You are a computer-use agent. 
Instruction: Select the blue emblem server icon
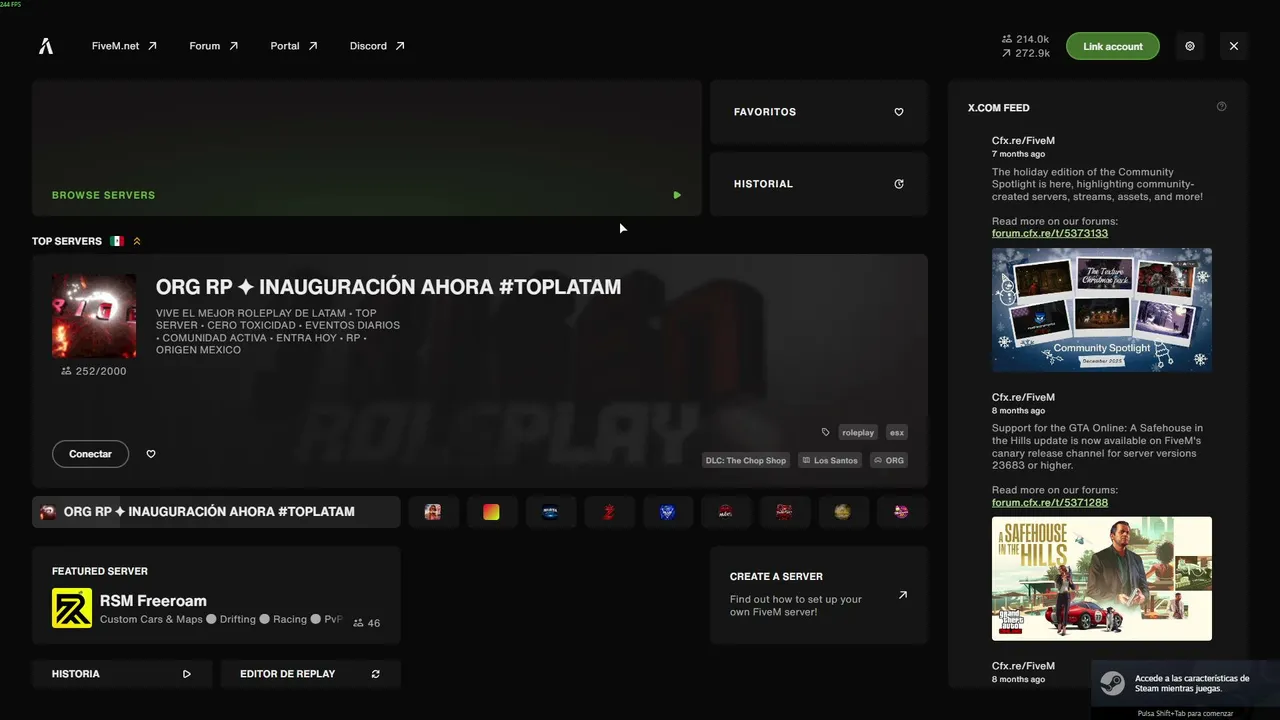click(x=667, y=512)
